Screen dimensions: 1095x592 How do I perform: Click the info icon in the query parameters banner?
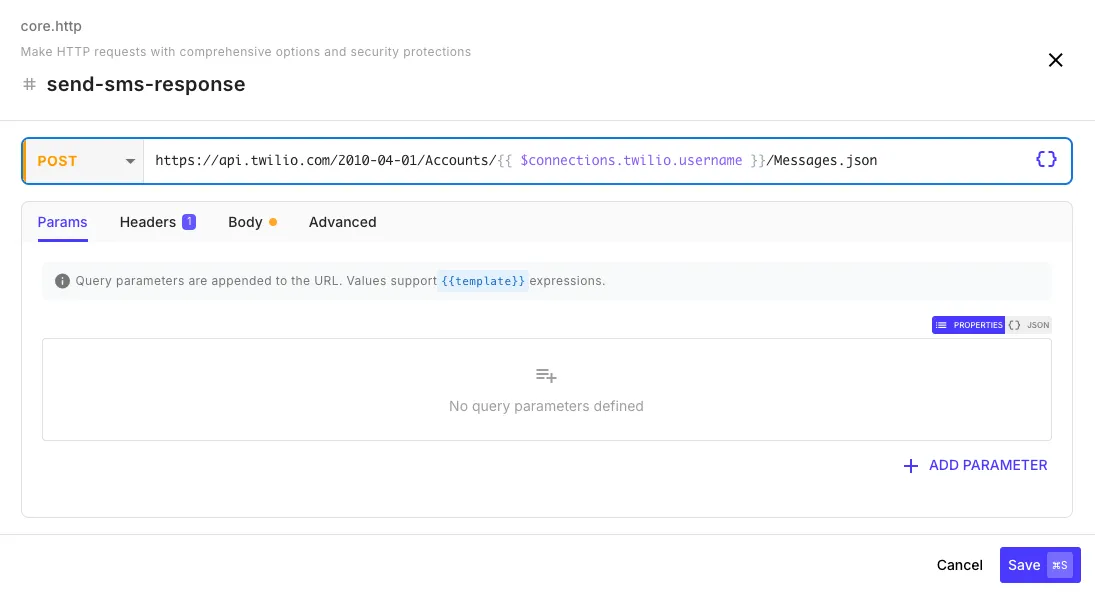[62, 281]
